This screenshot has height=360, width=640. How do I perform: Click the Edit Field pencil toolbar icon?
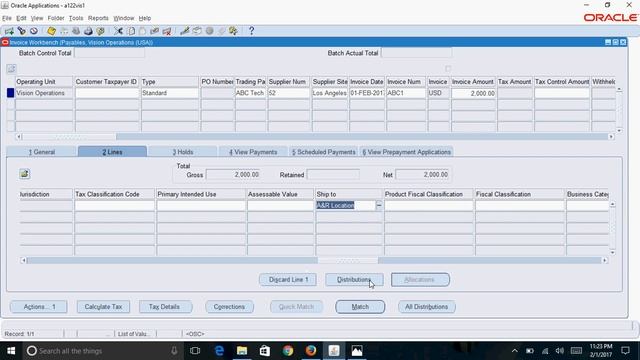click(x=184, y=31)
